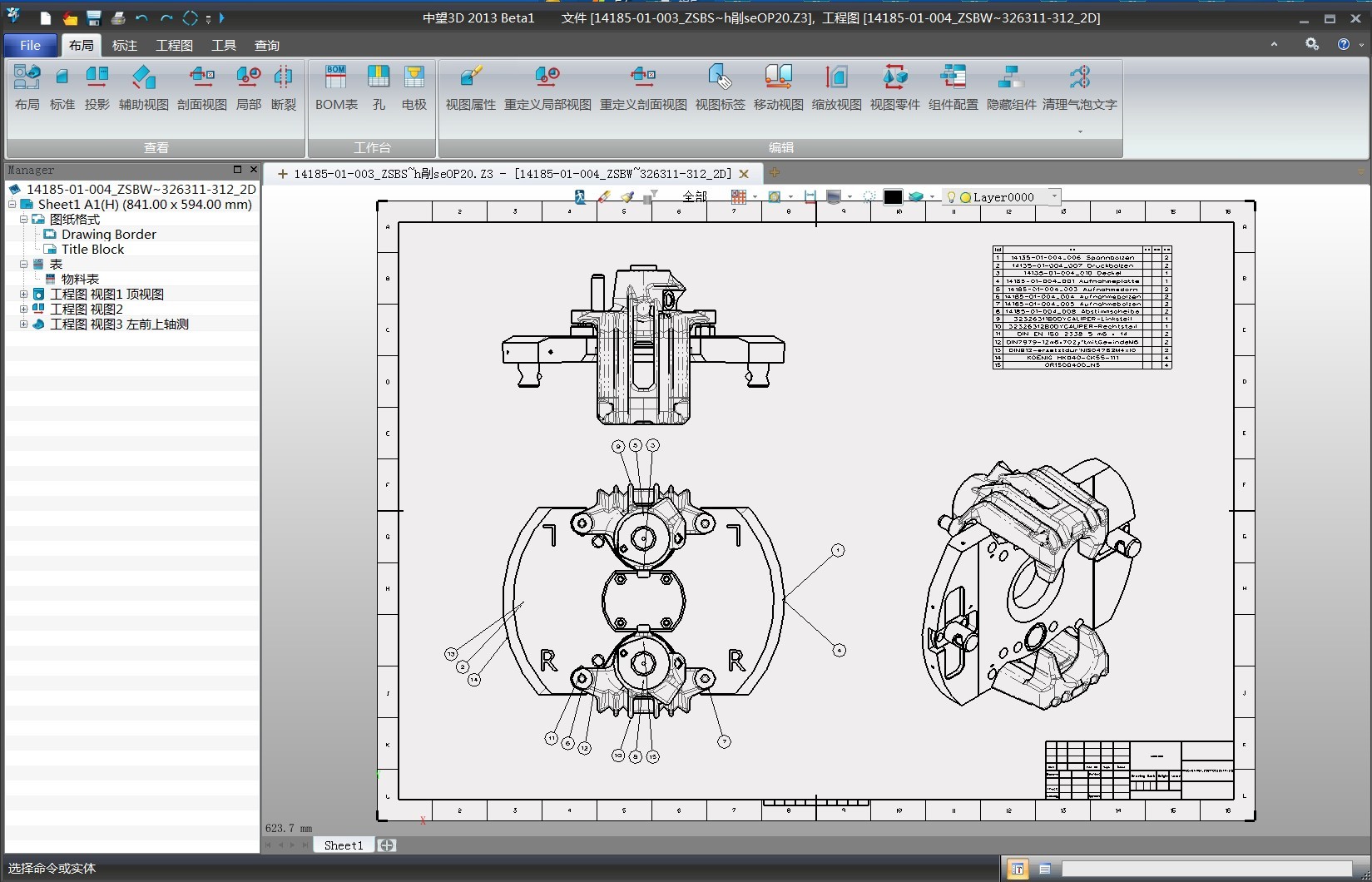Expand 工程图 视图1 顶视图 tree node
This screenshot has width=1372, height=882.
tap(23, 295)
